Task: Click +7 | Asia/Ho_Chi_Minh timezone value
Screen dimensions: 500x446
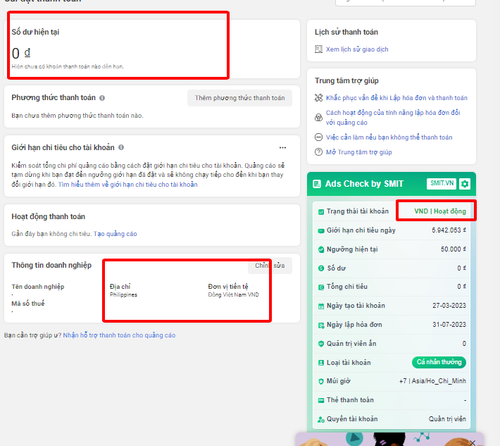Action: (433, 381)
